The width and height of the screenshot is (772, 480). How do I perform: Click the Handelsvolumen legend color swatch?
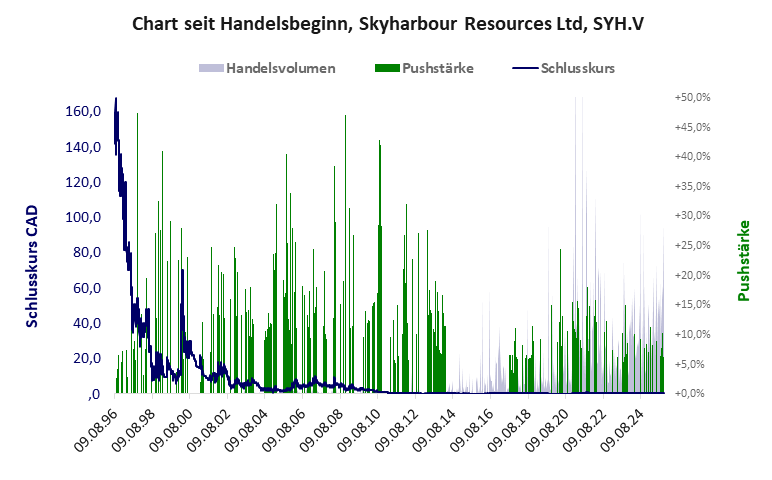pyautogui.click(x=211, y=69)
